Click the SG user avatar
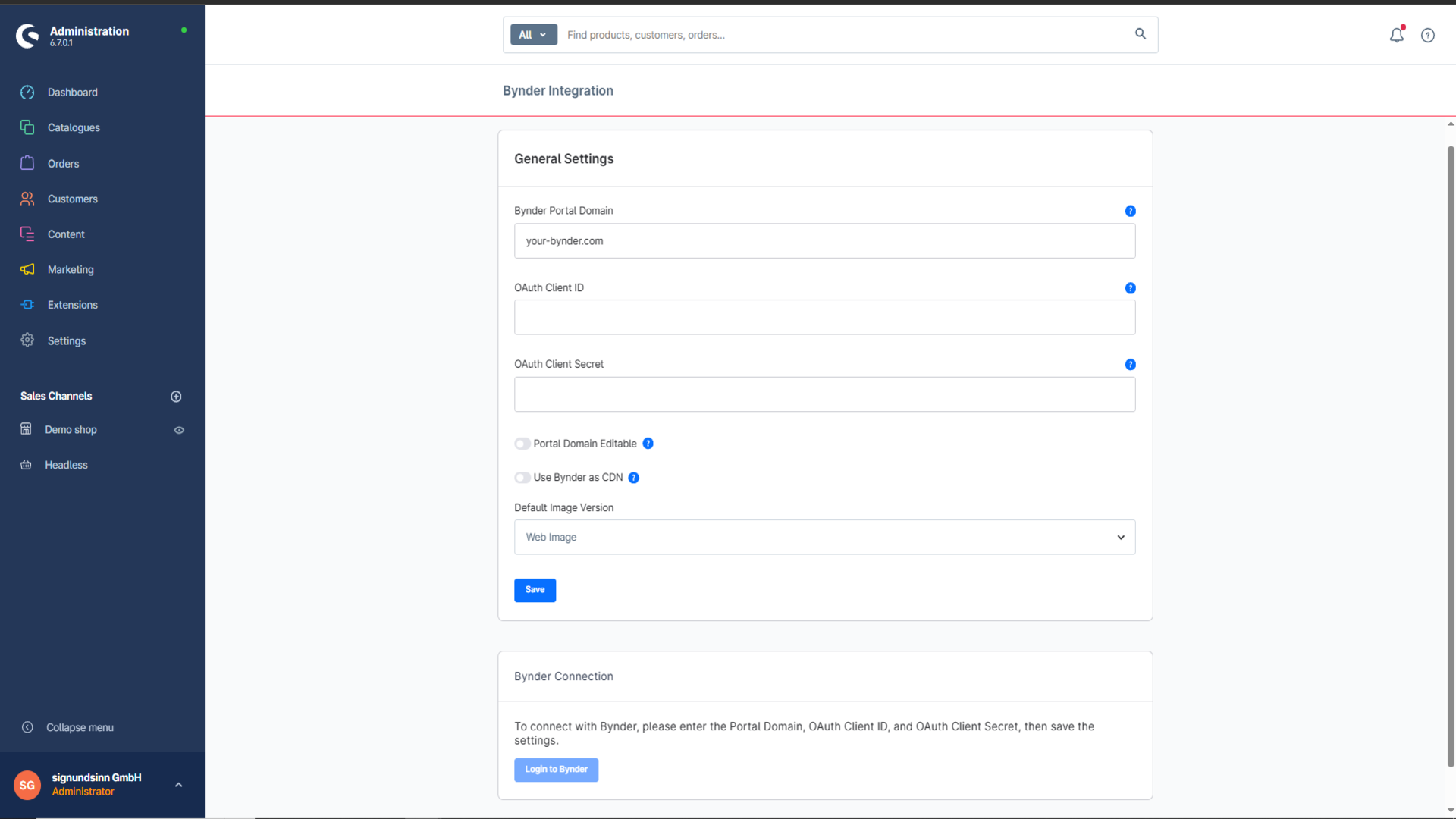The height and width of the screenshot is (819, 1456). point(27,786)
